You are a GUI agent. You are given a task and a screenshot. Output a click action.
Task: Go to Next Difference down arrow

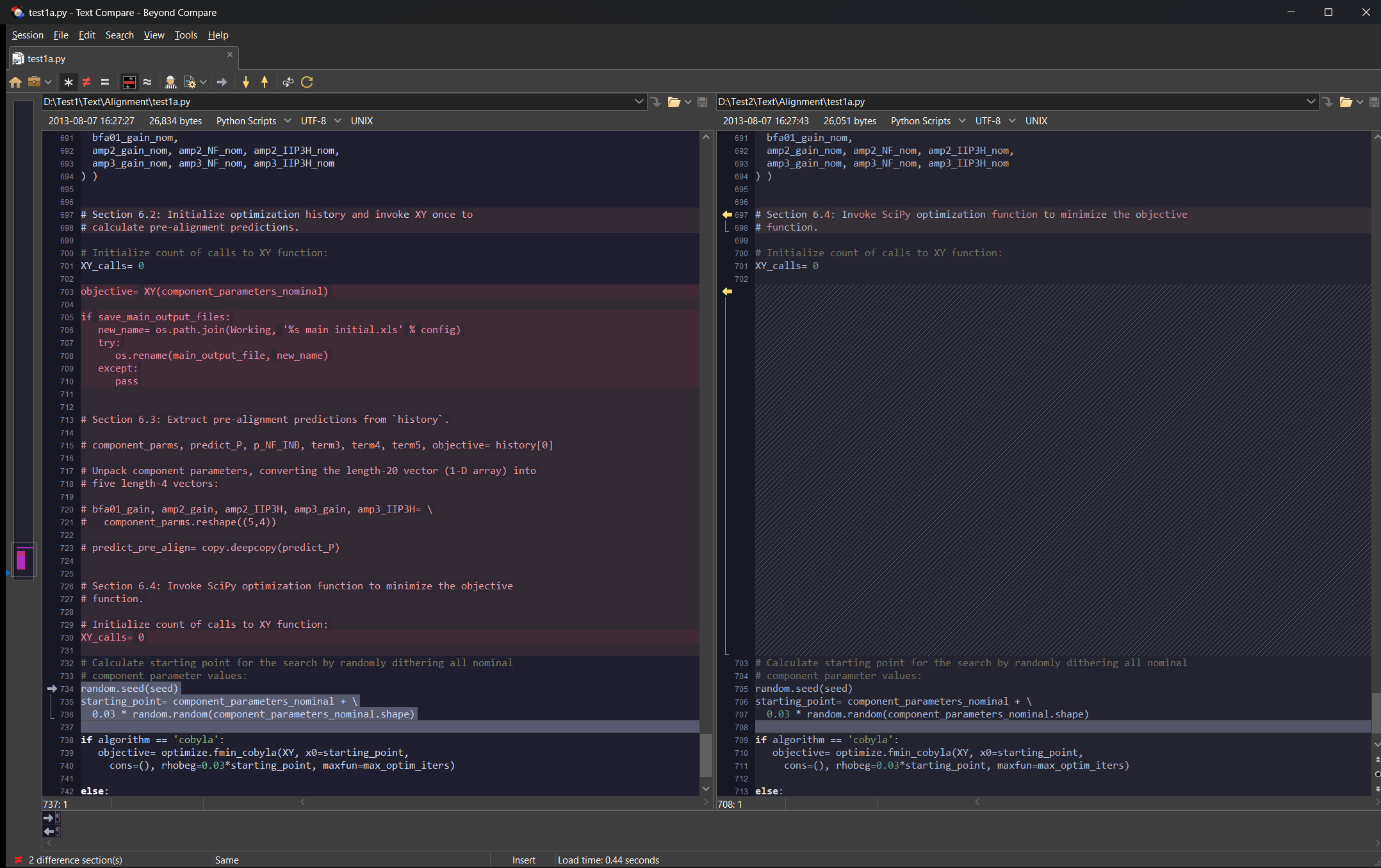pyautogui.click(x=246, y=82)
